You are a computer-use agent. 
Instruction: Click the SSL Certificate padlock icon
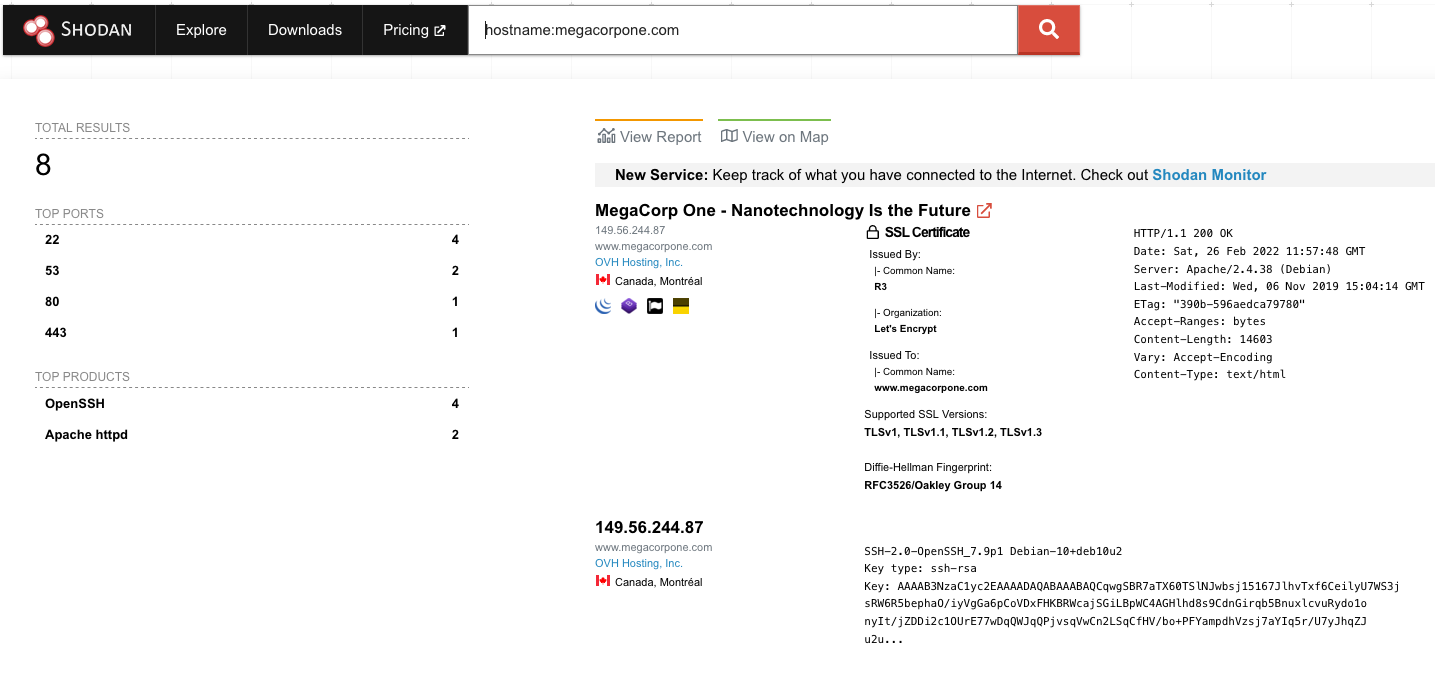tap(872, 233)
